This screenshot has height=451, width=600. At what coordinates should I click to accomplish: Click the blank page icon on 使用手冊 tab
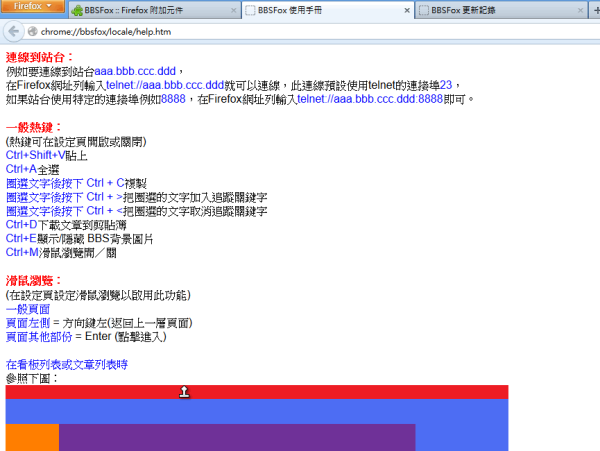(x=250, y=11)
